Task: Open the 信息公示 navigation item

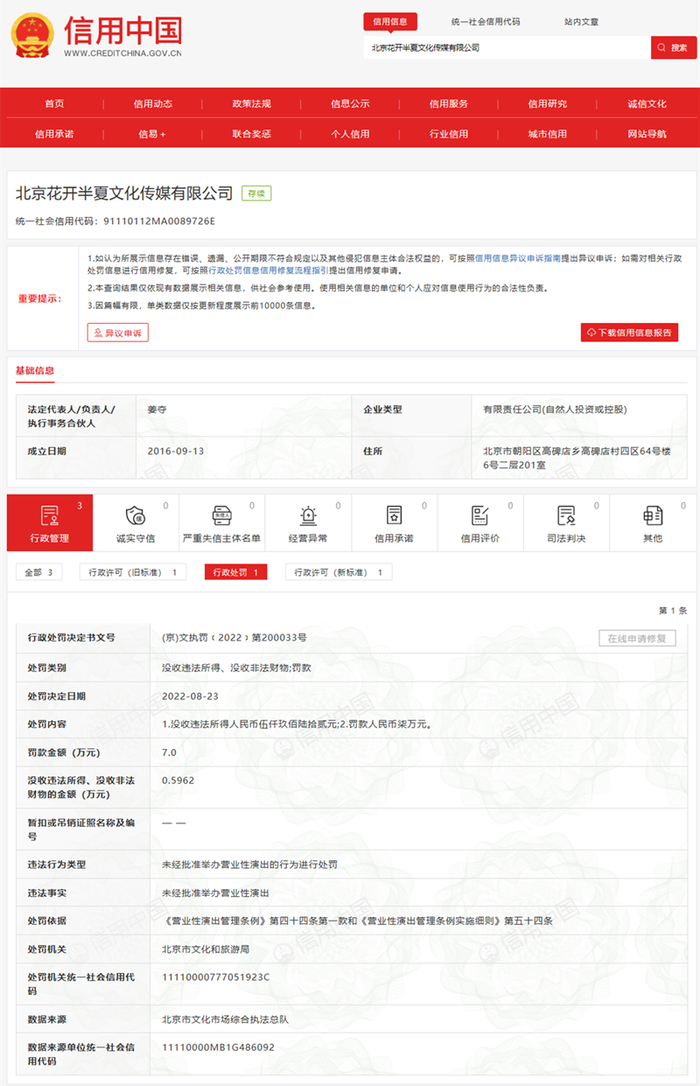Action: pos(350,104)
